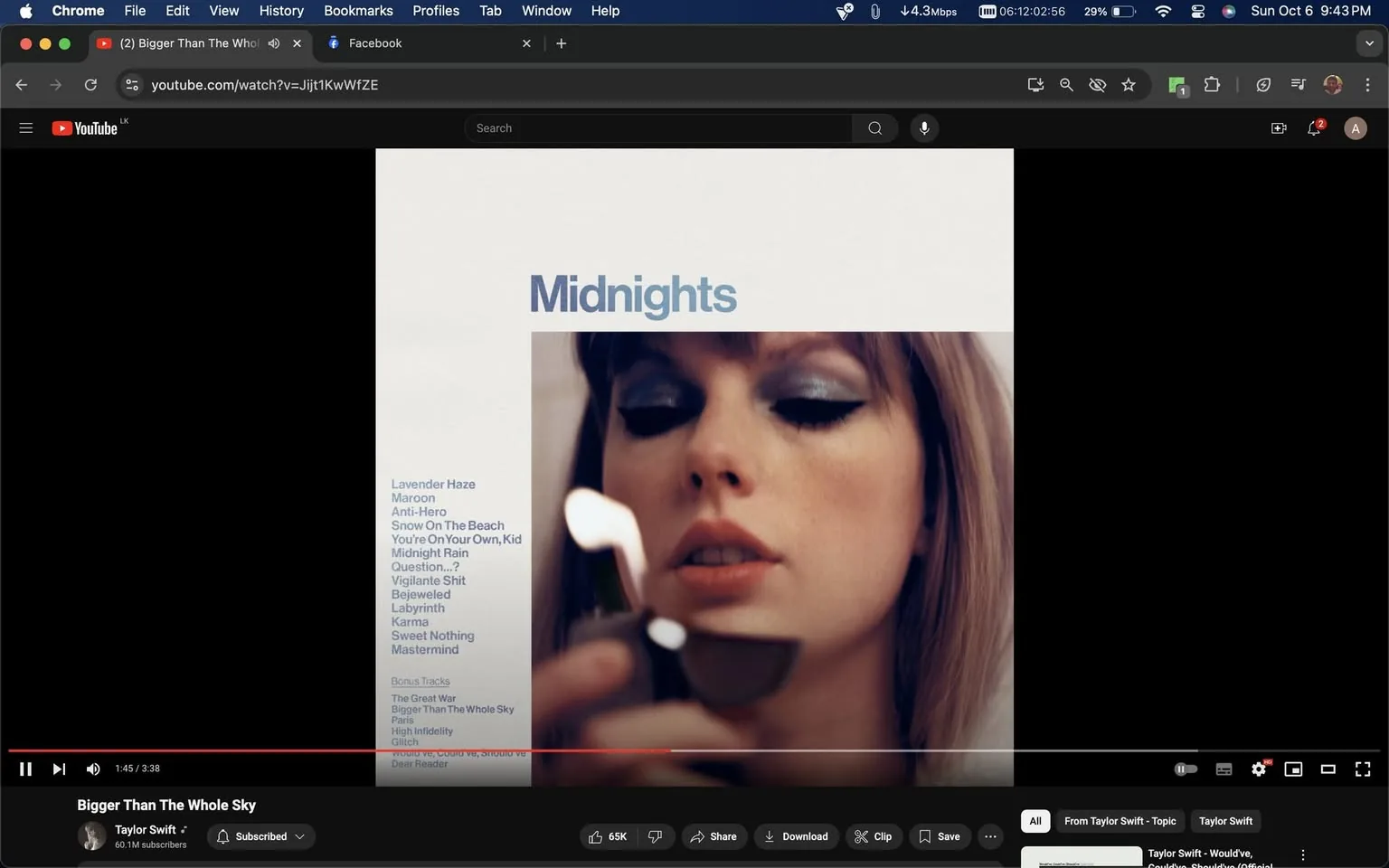The width and height of the screenshot is (1389, 868).
Task: Like the video with the 65K button
Action: click(x=607, y=836)
